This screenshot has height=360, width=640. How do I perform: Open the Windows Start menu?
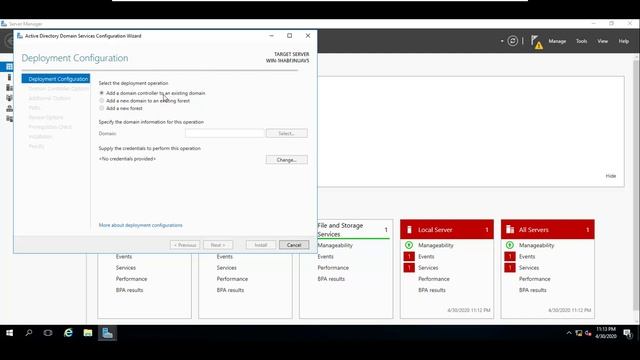(9, 333)
